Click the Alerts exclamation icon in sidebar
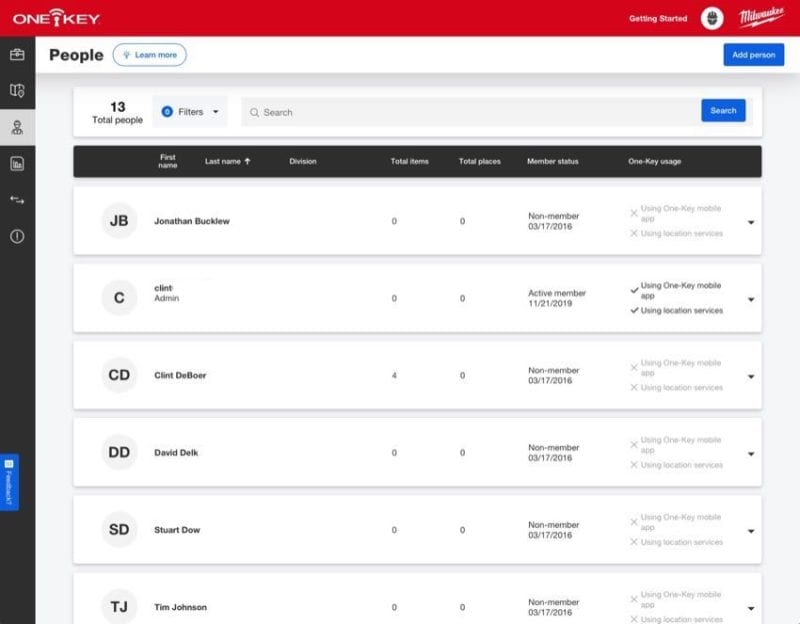This screenshot has height=624, width=800. click(x=17, y=236)
